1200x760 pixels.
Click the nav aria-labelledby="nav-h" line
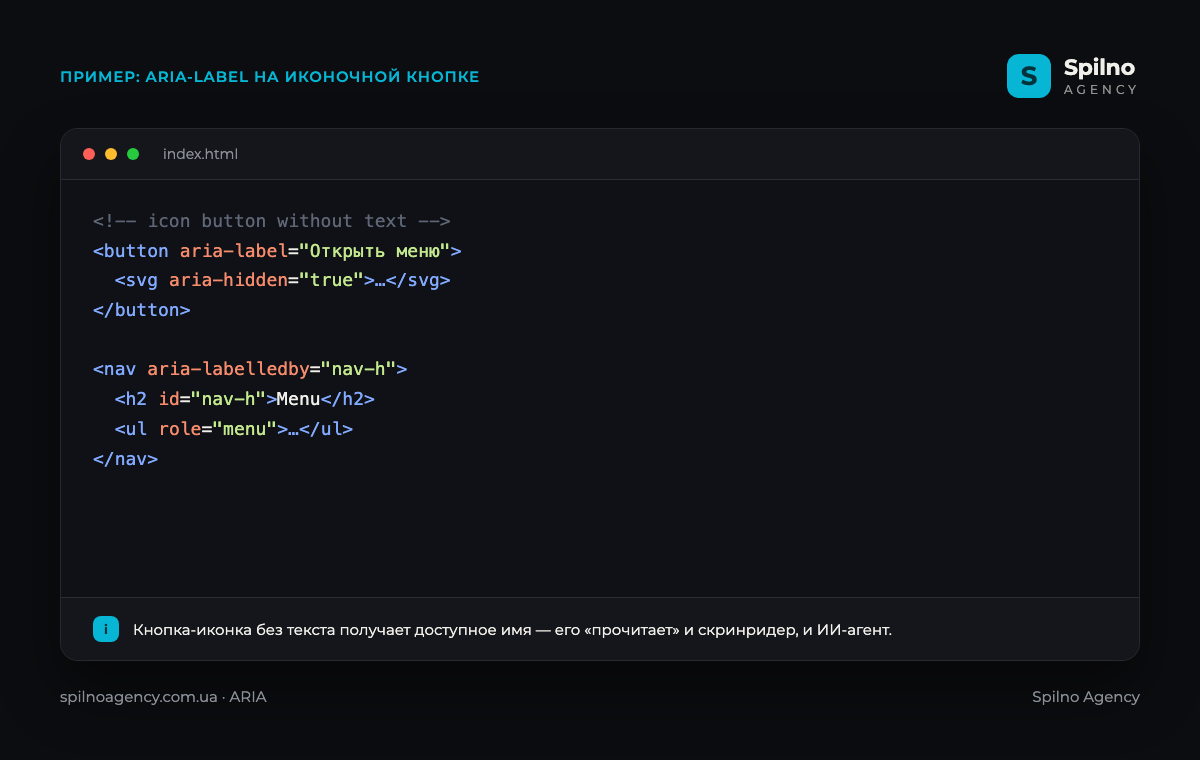(250, 369)
